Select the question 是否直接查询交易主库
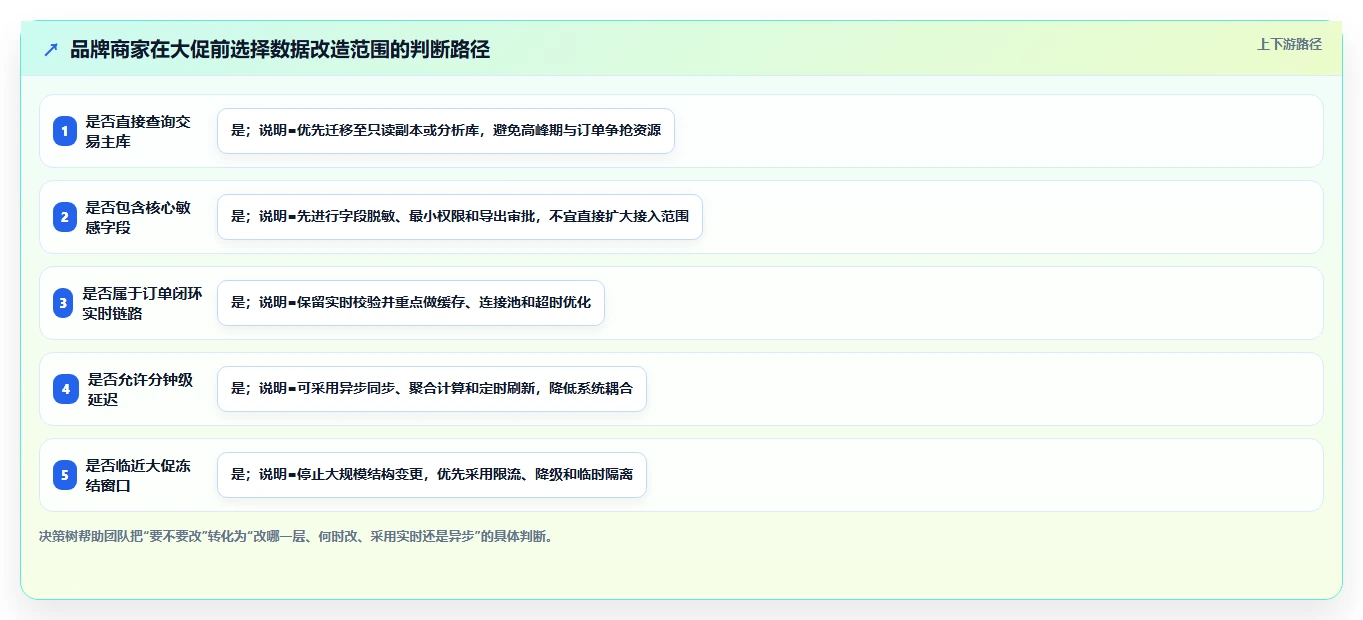 coord(138,131)
